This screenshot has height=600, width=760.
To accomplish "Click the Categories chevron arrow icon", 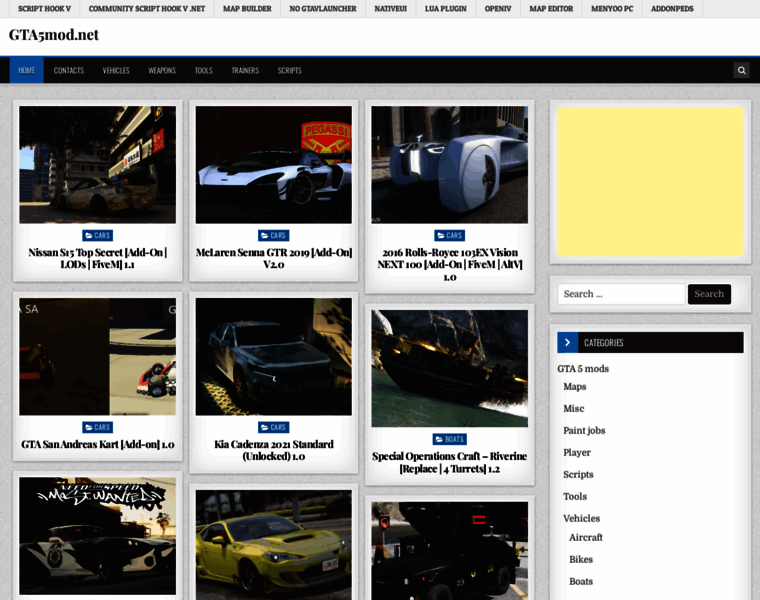I will [567, 342].
